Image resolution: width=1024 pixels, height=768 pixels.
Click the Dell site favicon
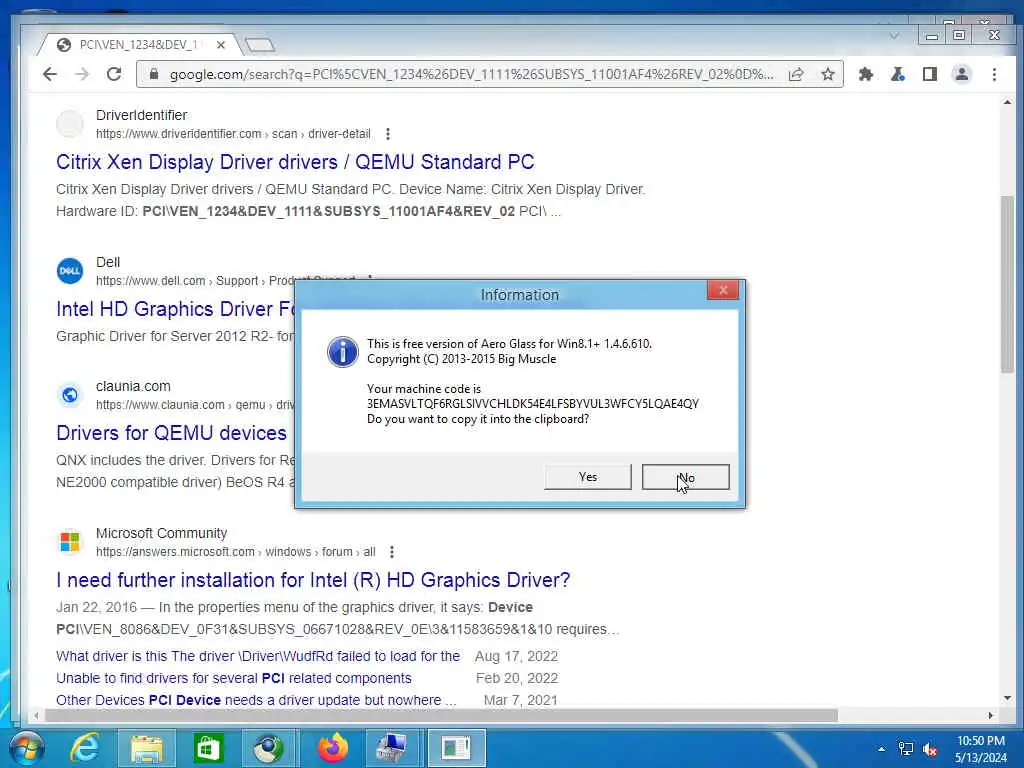pos(70,271)
